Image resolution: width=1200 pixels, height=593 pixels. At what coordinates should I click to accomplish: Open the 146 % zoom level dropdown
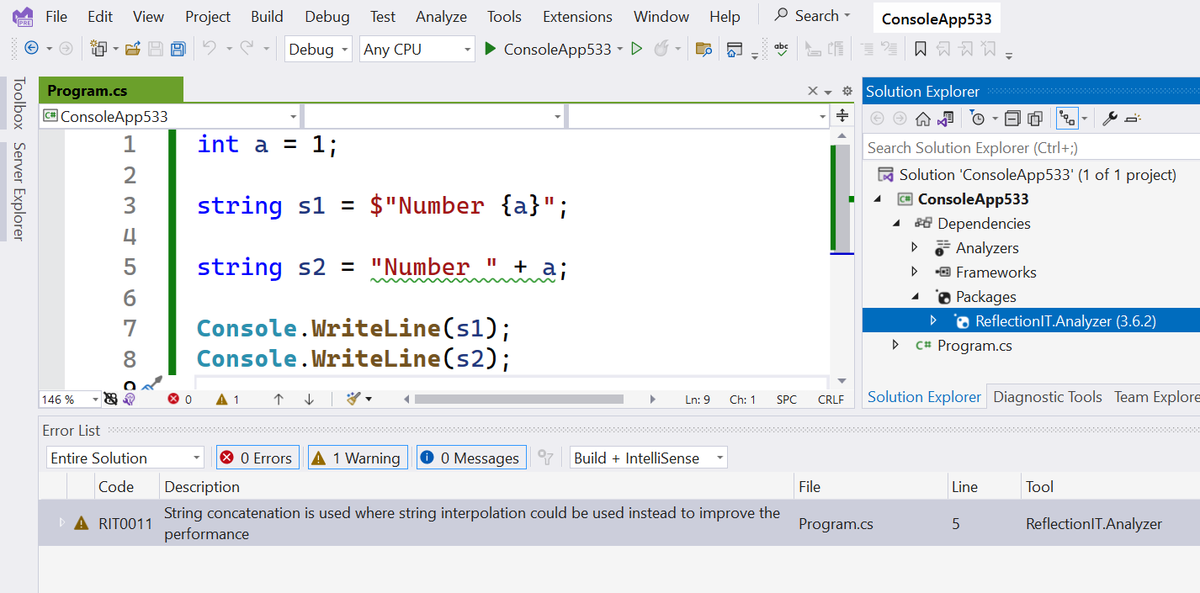pos(71,399)
